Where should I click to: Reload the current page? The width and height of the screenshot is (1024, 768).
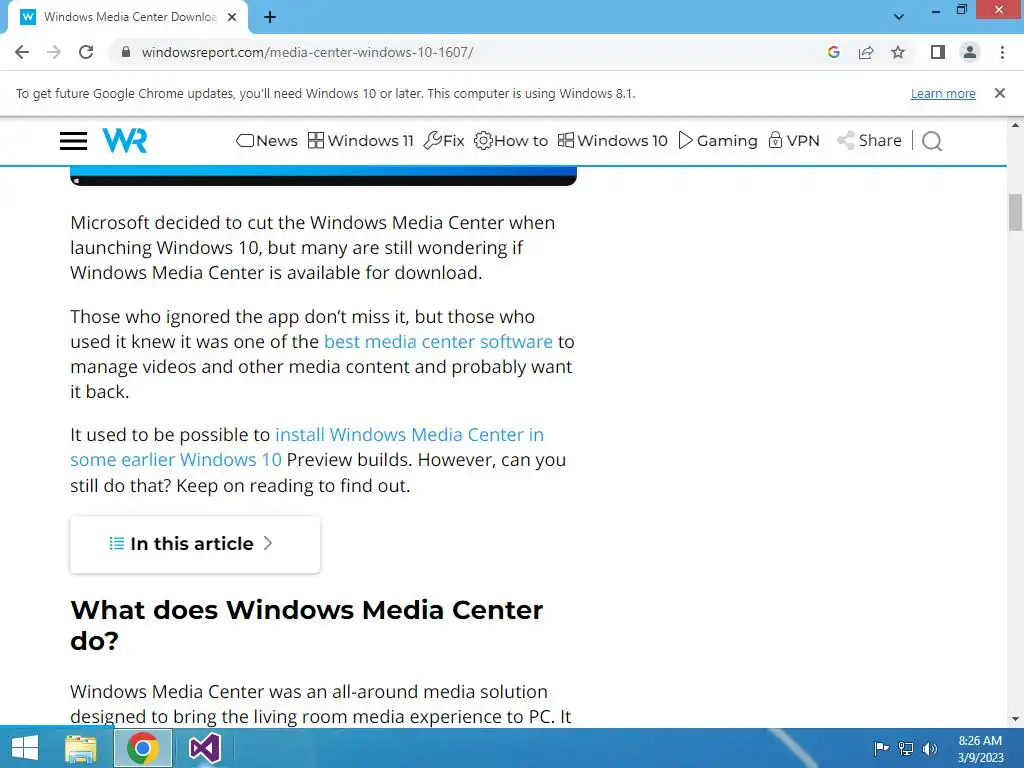coord(86,52)
